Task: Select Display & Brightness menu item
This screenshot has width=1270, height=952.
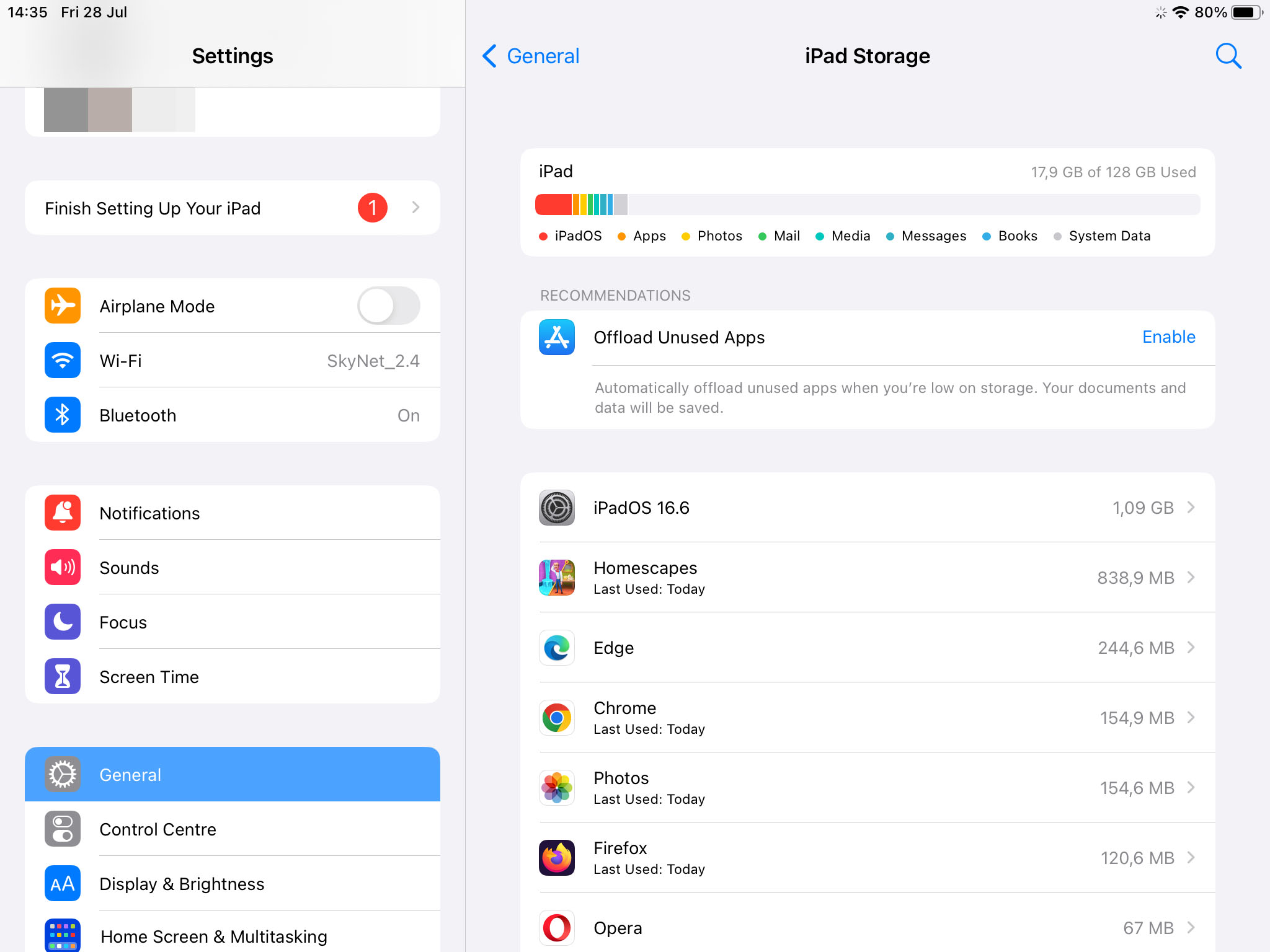Action: coord(233,883)
